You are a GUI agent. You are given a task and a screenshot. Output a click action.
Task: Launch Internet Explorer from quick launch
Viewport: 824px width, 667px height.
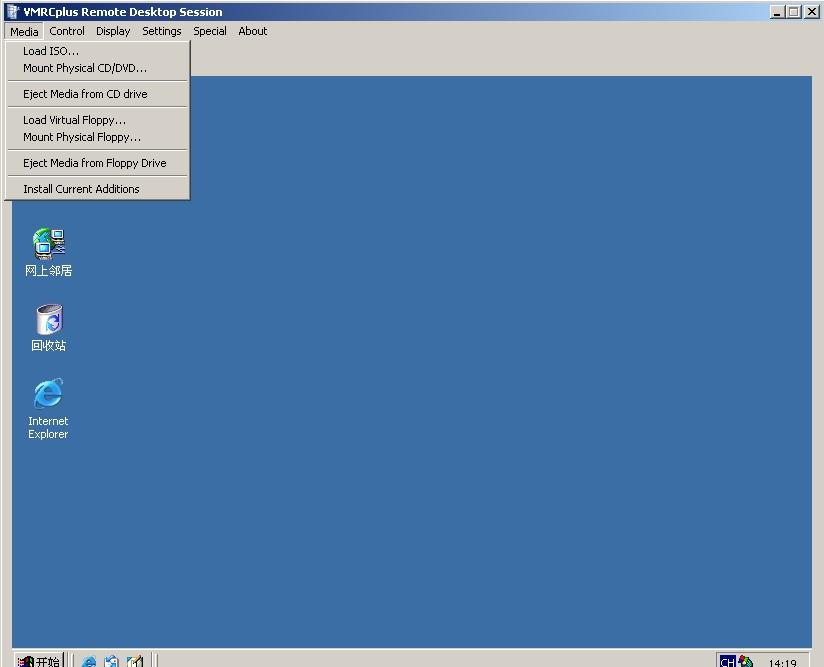[x=89, y=661]
